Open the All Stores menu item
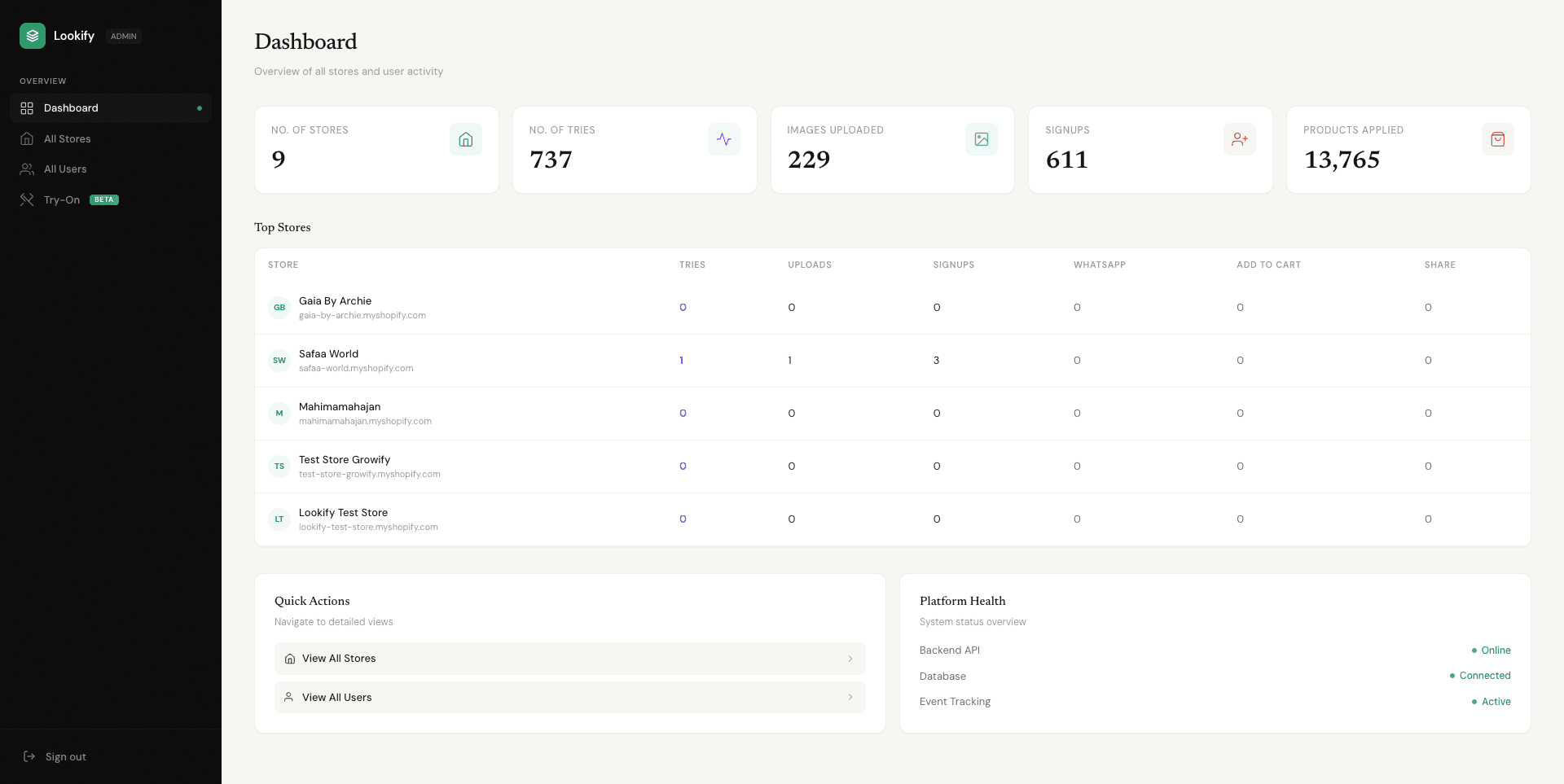 coord(111,139)
